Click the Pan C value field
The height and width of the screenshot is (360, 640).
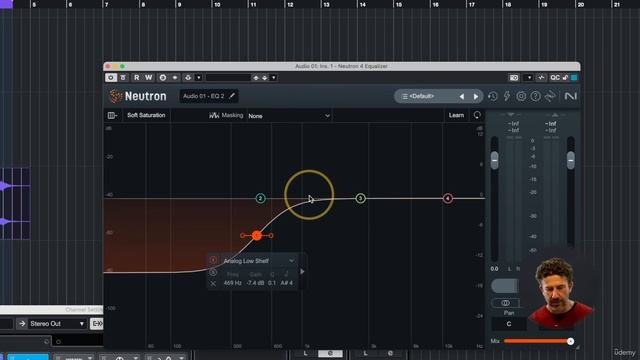(509, 324)
